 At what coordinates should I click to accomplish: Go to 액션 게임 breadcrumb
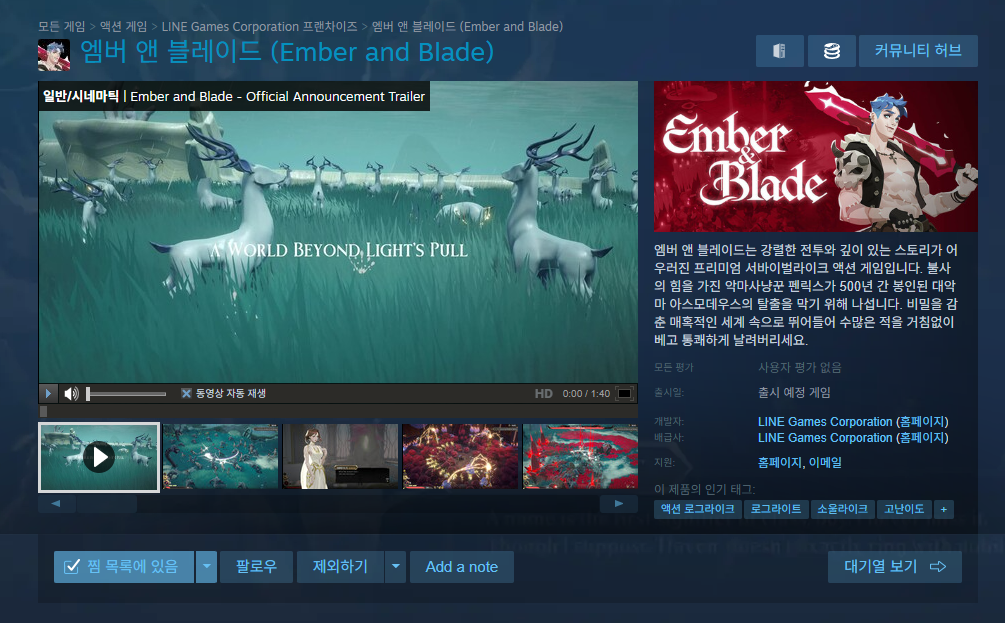tap(123, 26)
